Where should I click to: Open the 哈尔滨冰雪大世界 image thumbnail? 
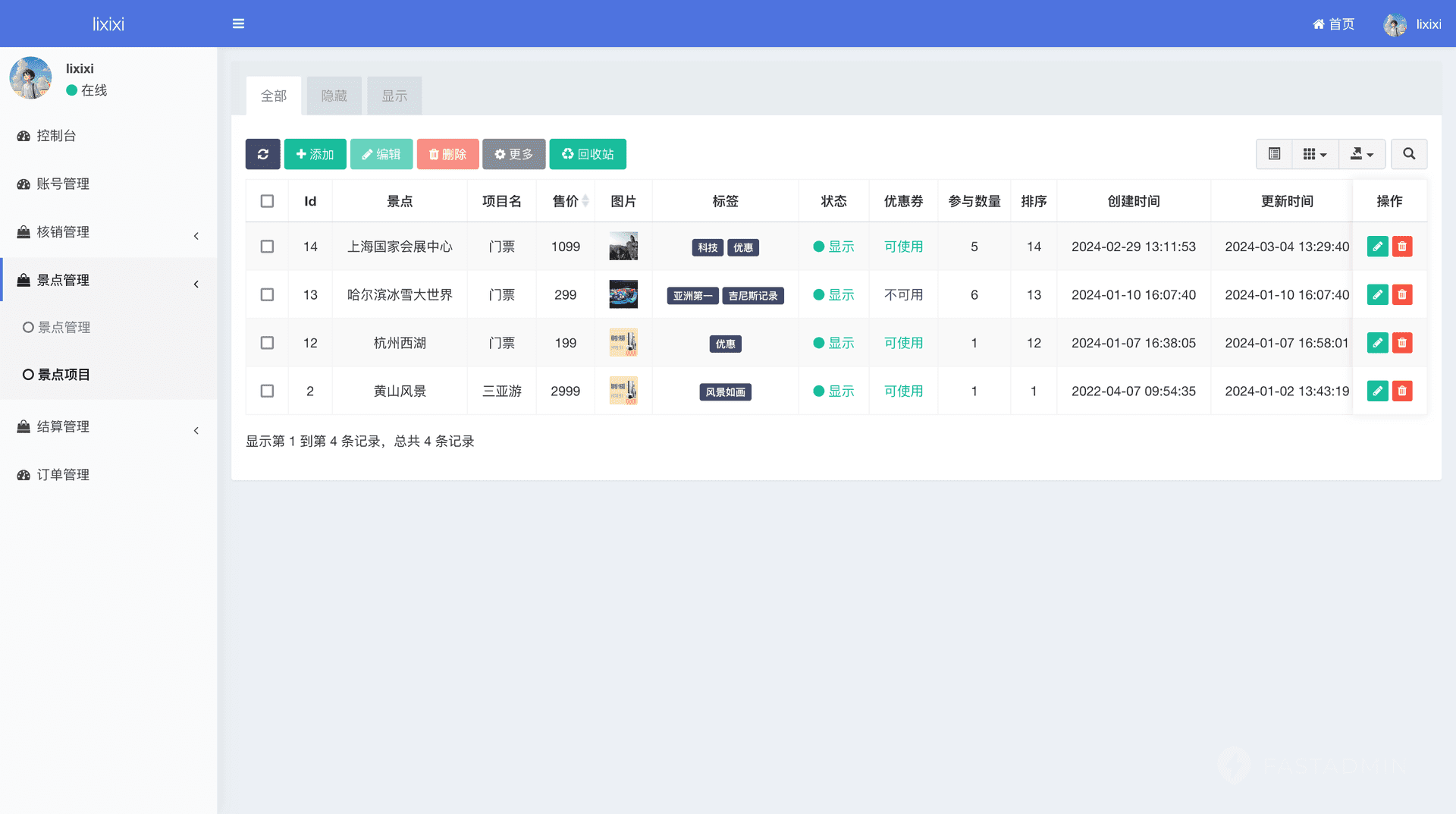point(623,294)
